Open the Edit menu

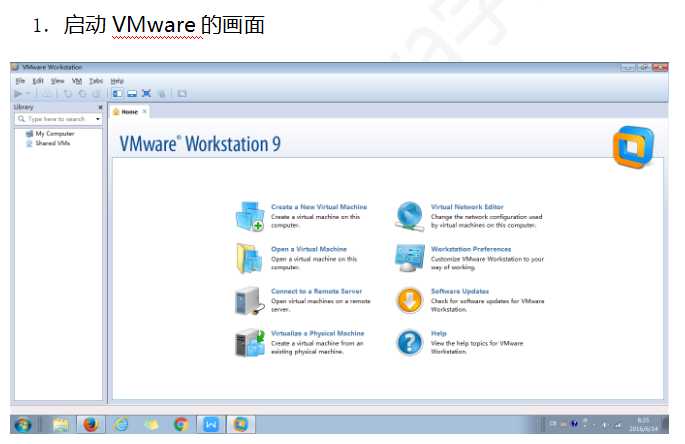coord(38,81)
